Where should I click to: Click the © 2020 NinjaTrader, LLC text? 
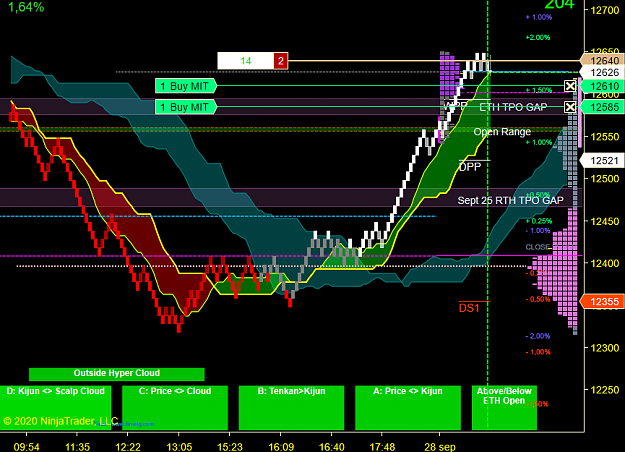coord(61,421)
